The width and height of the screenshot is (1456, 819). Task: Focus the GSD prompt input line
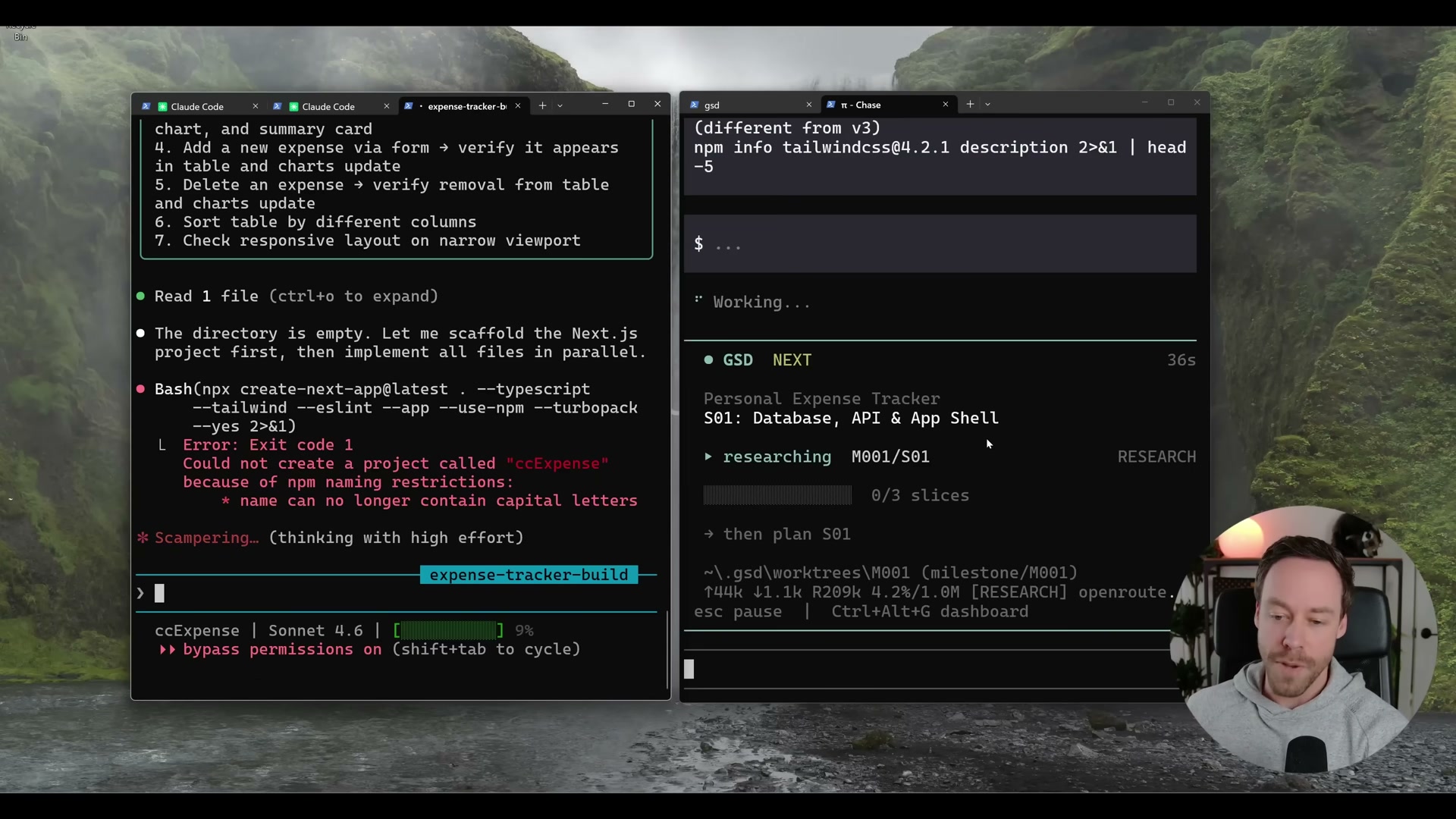tap(933, 670)
